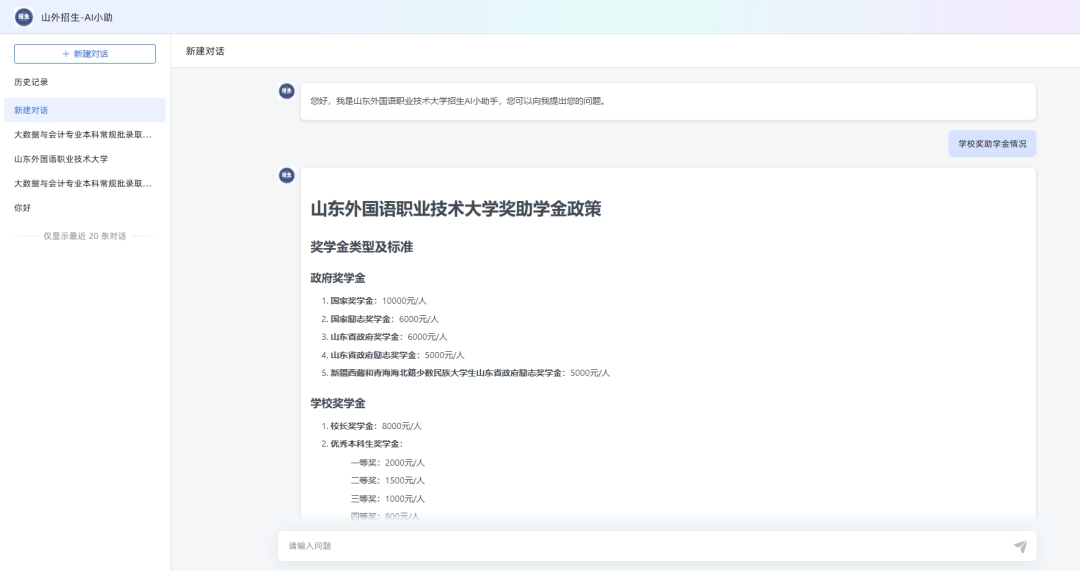Image resolution: width=1080 pixels, height=572 pixels.
Task: Open the 大数据与会计 conversation directly below 新建对话
Action: 83,134
